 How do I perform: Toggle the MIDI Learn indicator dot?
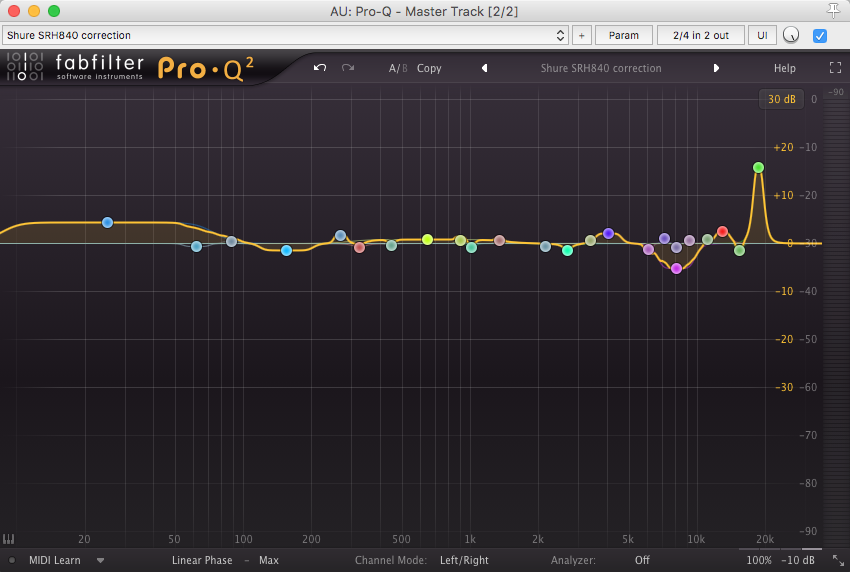click(12, 560)
